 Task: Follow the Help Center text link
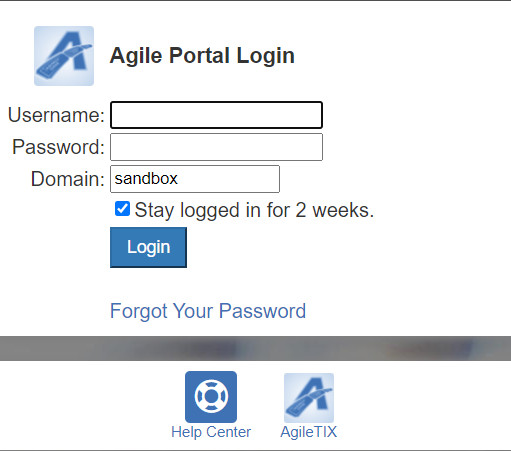pos(211,432)
